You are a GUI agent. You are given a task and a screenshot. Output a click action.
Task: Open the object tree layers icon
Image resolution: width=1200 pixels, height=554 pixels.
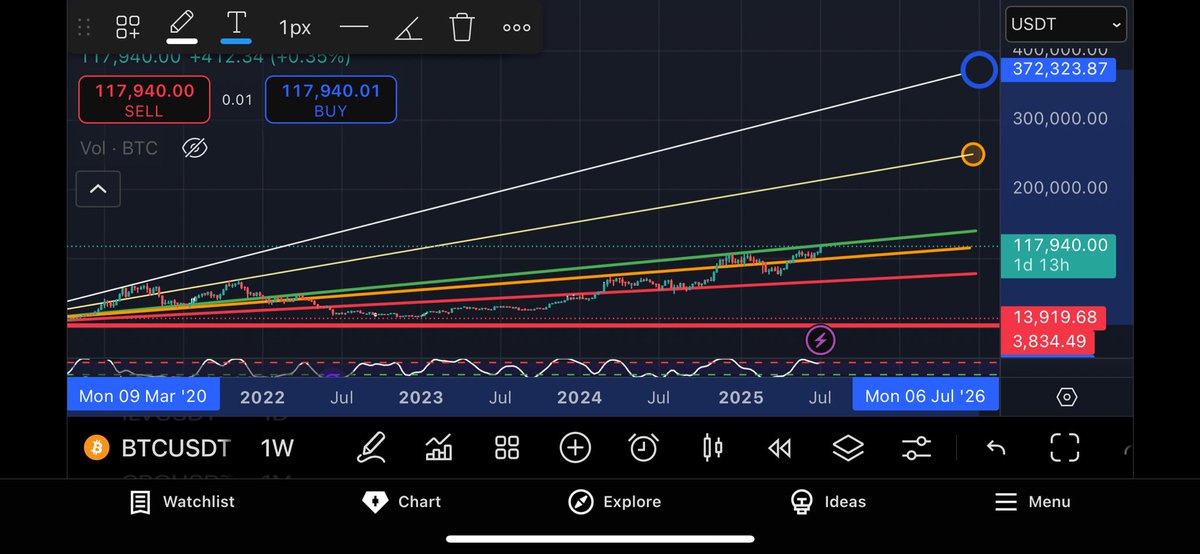click(x=848, y=448)
